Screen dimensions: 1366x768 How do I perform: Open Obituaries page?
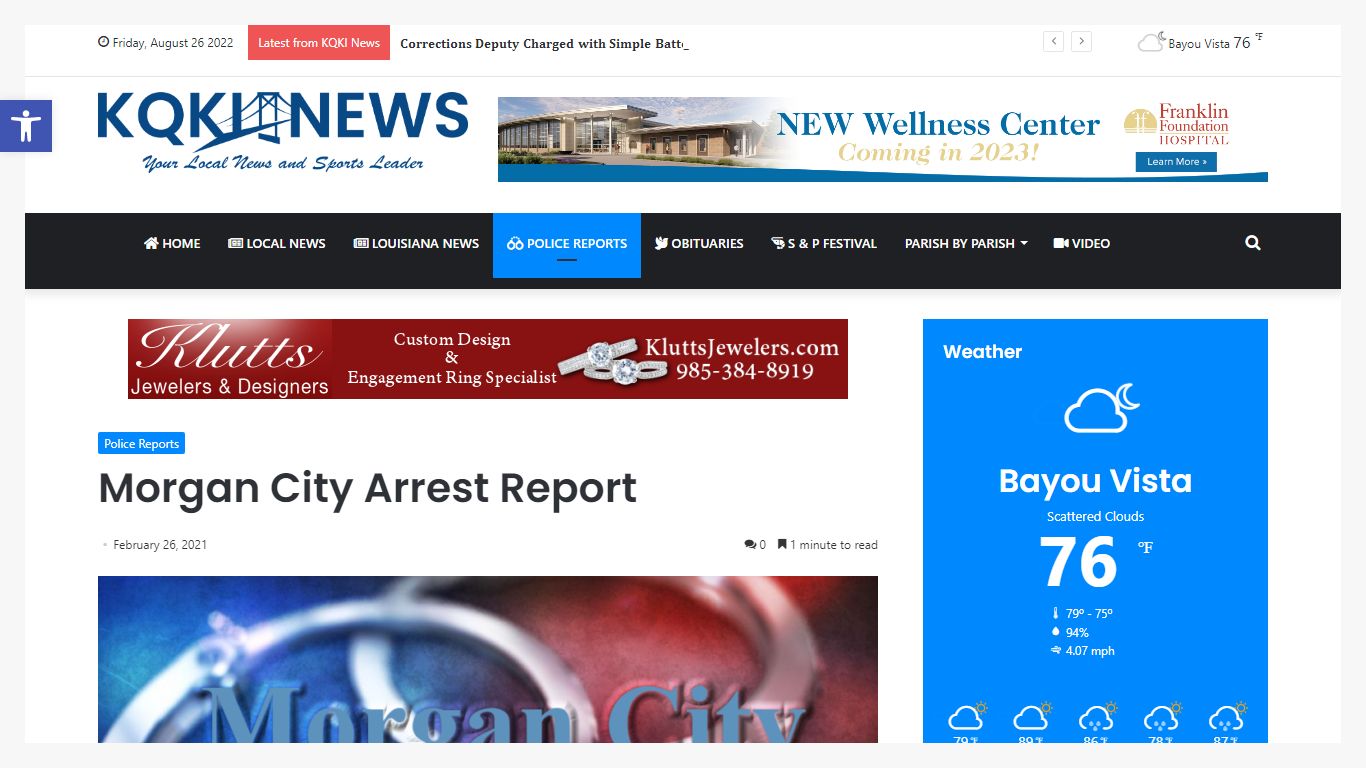[699, 243]
